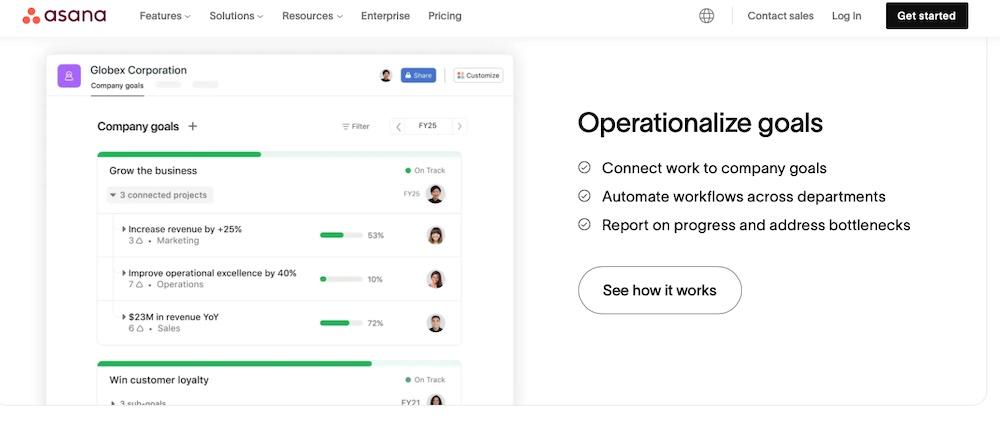Viewport: 1000px width, 423px height.
Task: Click checkmark beside Report on progress
Action: (584, 225)
